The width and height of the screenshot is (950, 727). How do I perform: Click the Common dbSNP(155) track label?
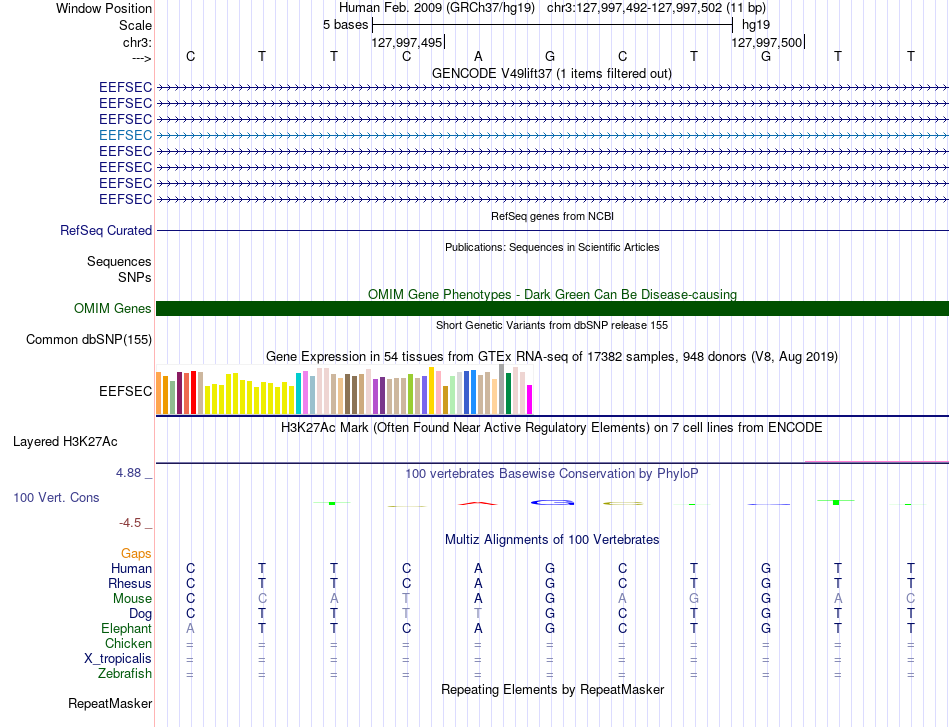coord(89,339)
